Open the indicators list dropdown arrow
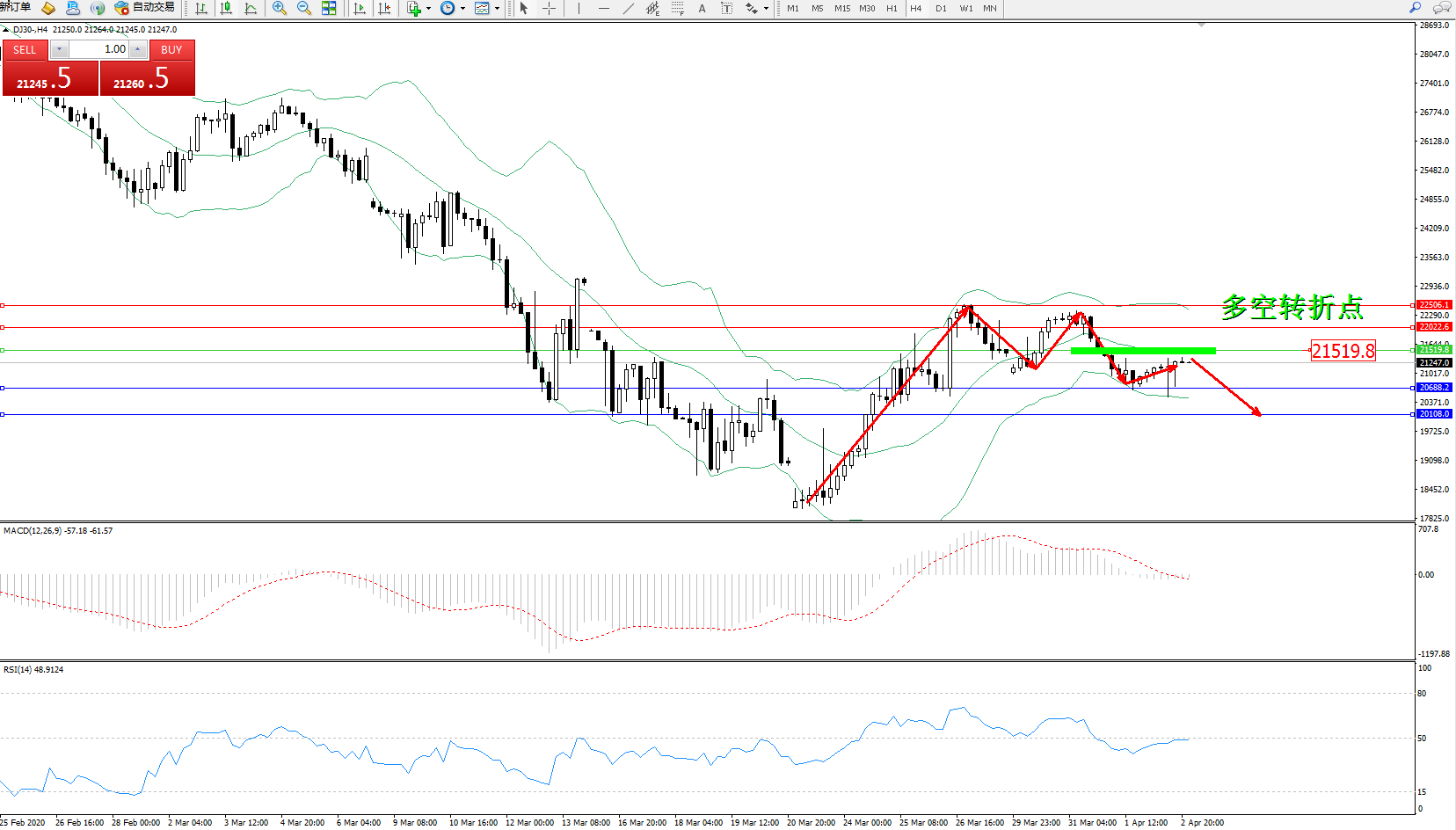Screen dimensions: 1456x830 (x=428, y=8)
